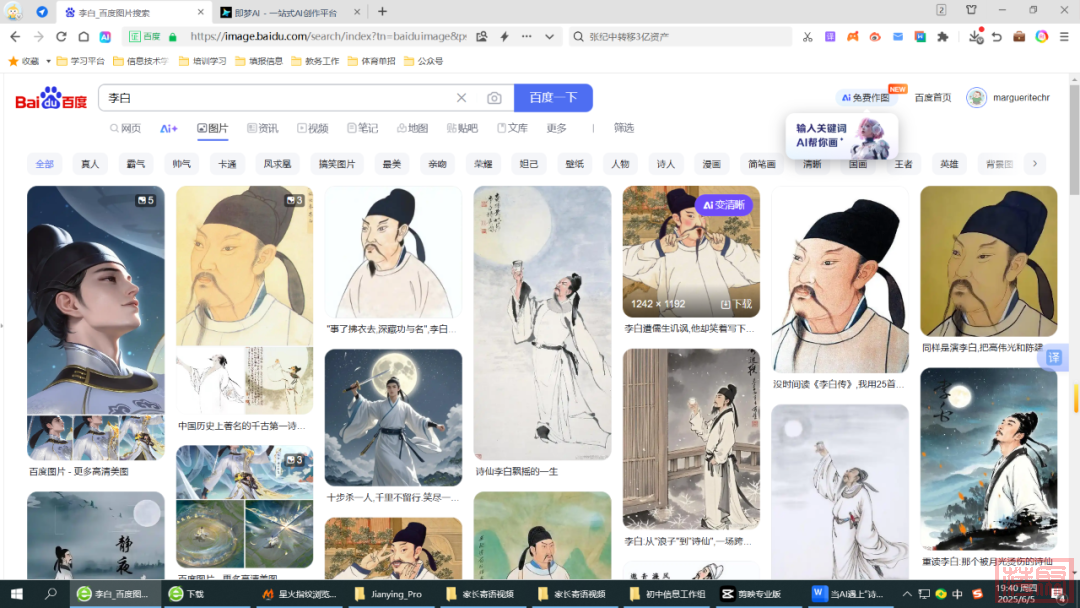Image resolution: width=1080 pixels, height=608 pixels.
Task: Click the Ai变清晰 button on image
Action: point(724,205)
